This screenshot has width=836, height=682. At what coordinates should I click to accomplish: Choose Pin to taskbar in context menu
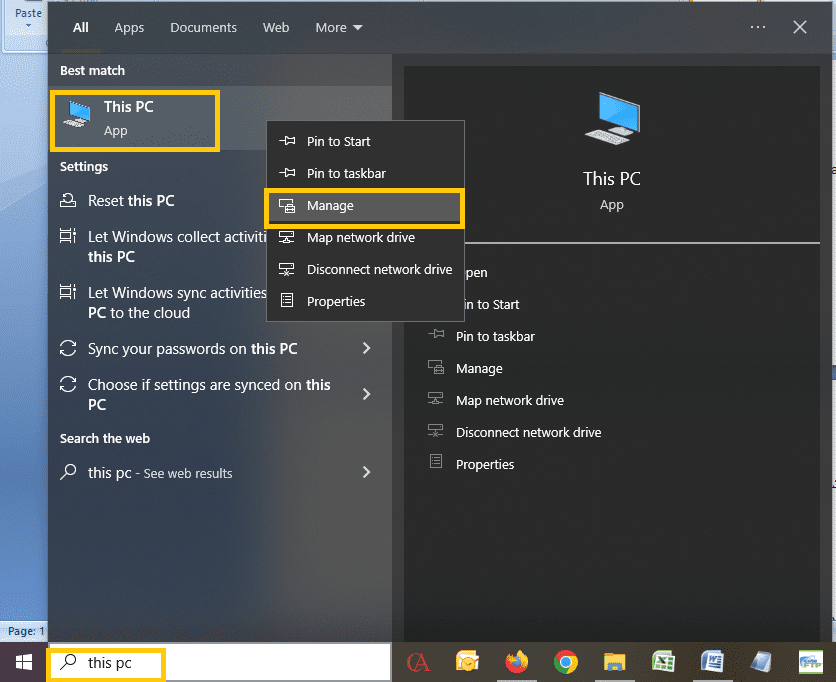coord(365,173)
